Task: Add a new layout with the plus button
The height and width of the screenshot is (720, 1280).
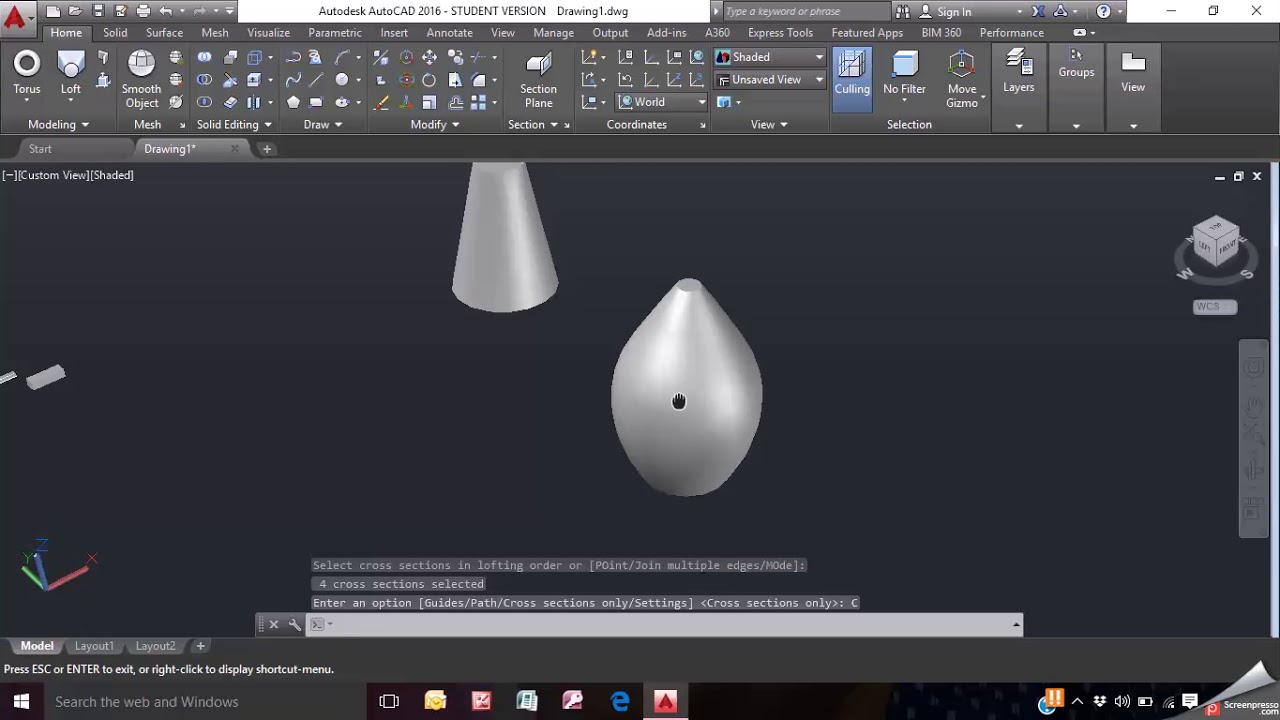Action: 200,646
